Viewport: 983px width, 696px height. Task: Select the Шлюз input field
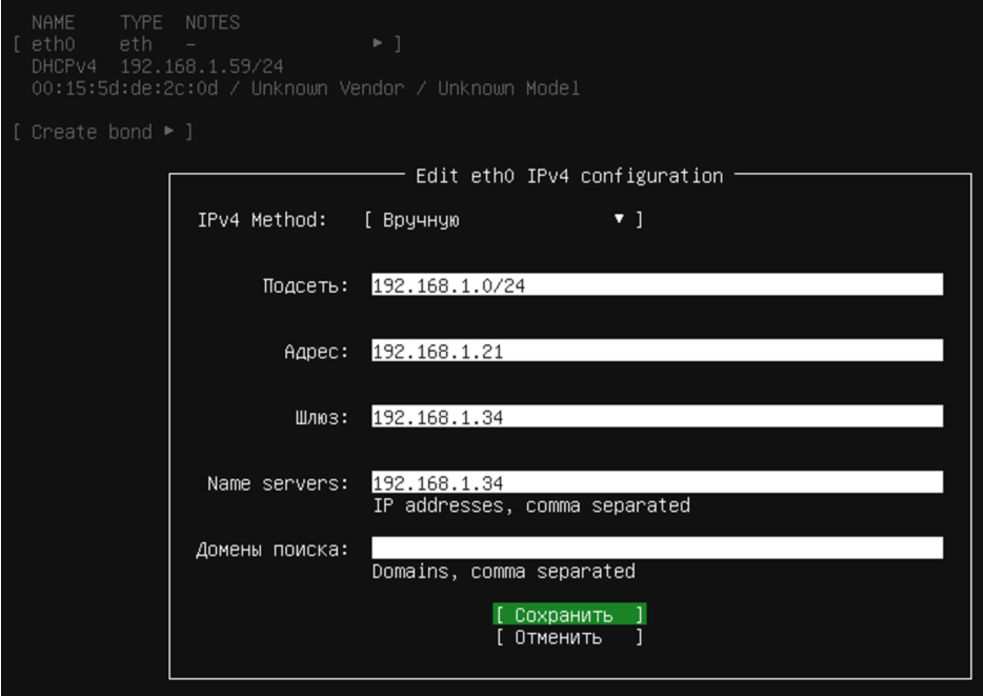click(657, 416)
